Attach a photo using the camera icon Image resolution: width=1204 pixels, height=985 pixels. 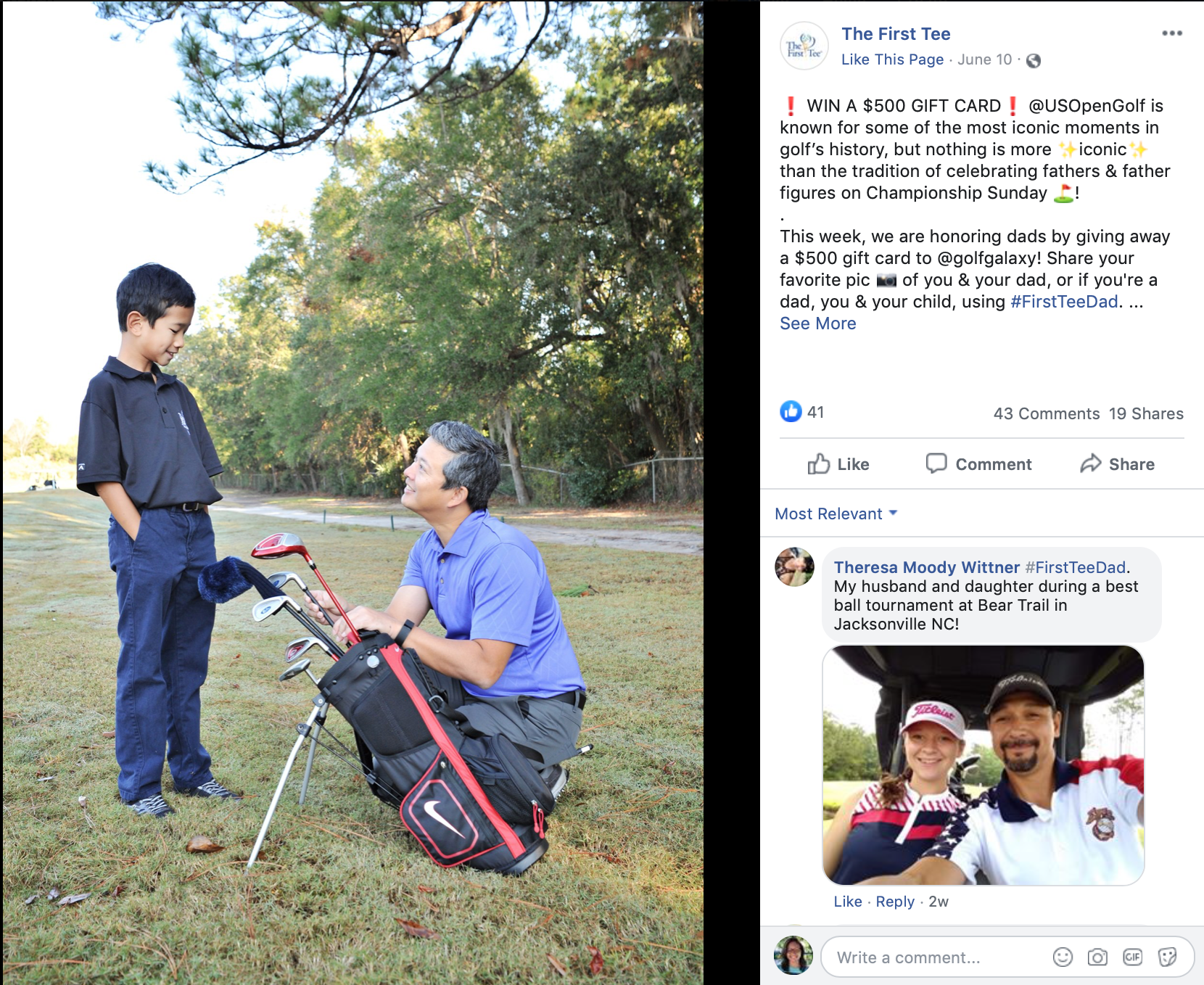coord(1097,957)
